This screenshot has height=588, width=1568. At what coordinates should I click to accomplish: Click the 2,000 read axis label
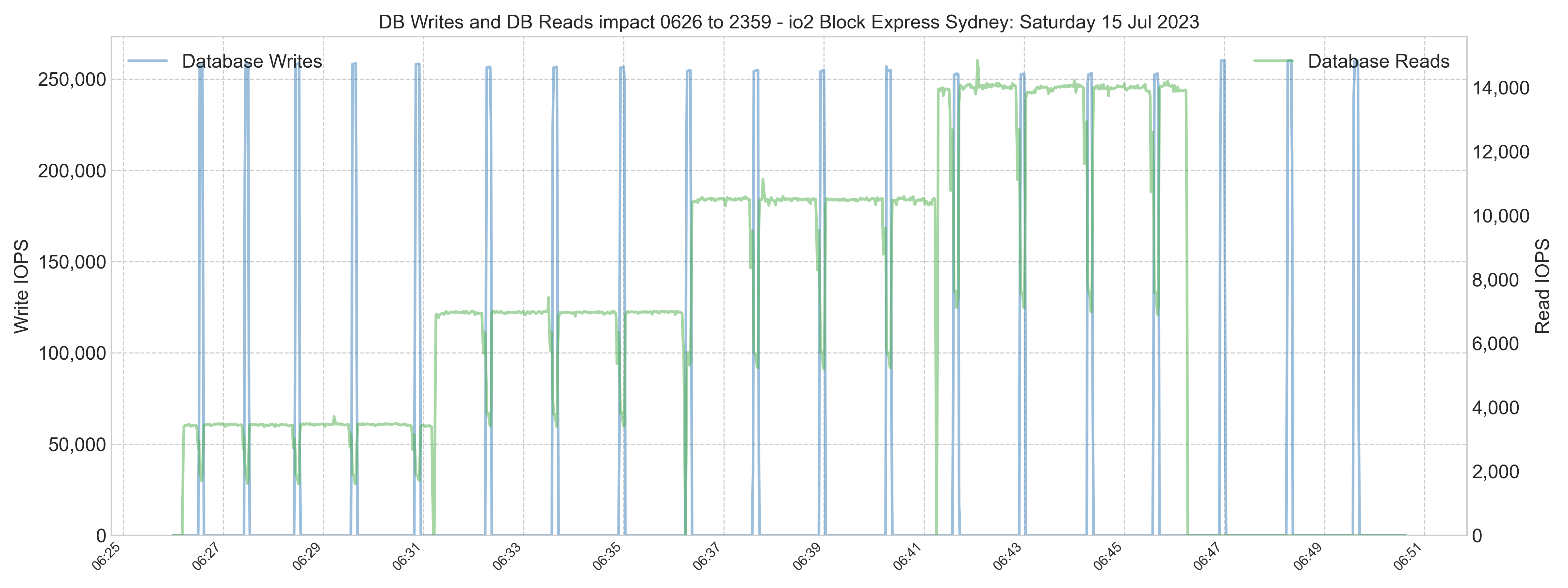[1495, 472]
